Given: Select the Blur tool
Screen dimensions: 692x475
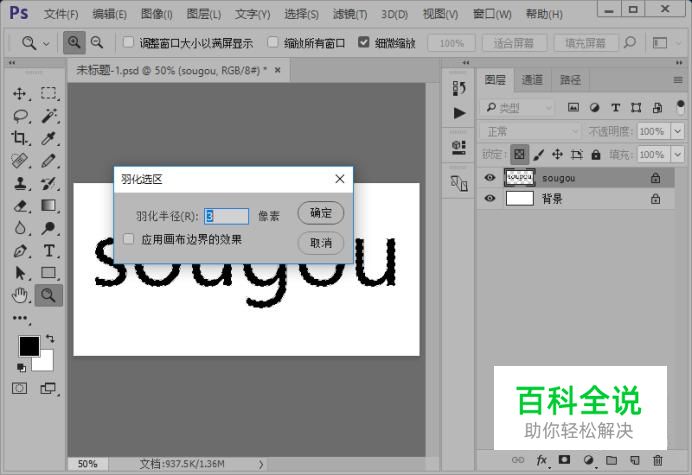Looking at the screenshot, I should click(x=19, y=228).
